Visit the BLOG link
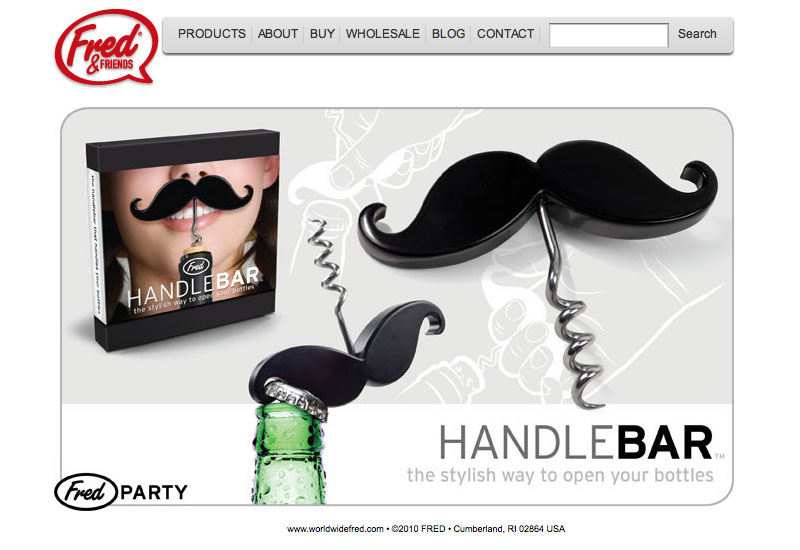The width and height of the screenshot is (800, 550). (x=448, y=34)
